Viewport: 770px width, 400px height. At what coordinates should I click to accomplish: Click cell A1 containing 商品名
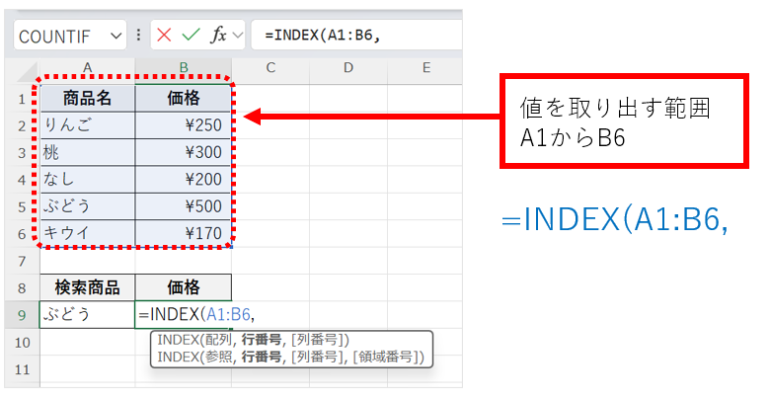(87, 99)
